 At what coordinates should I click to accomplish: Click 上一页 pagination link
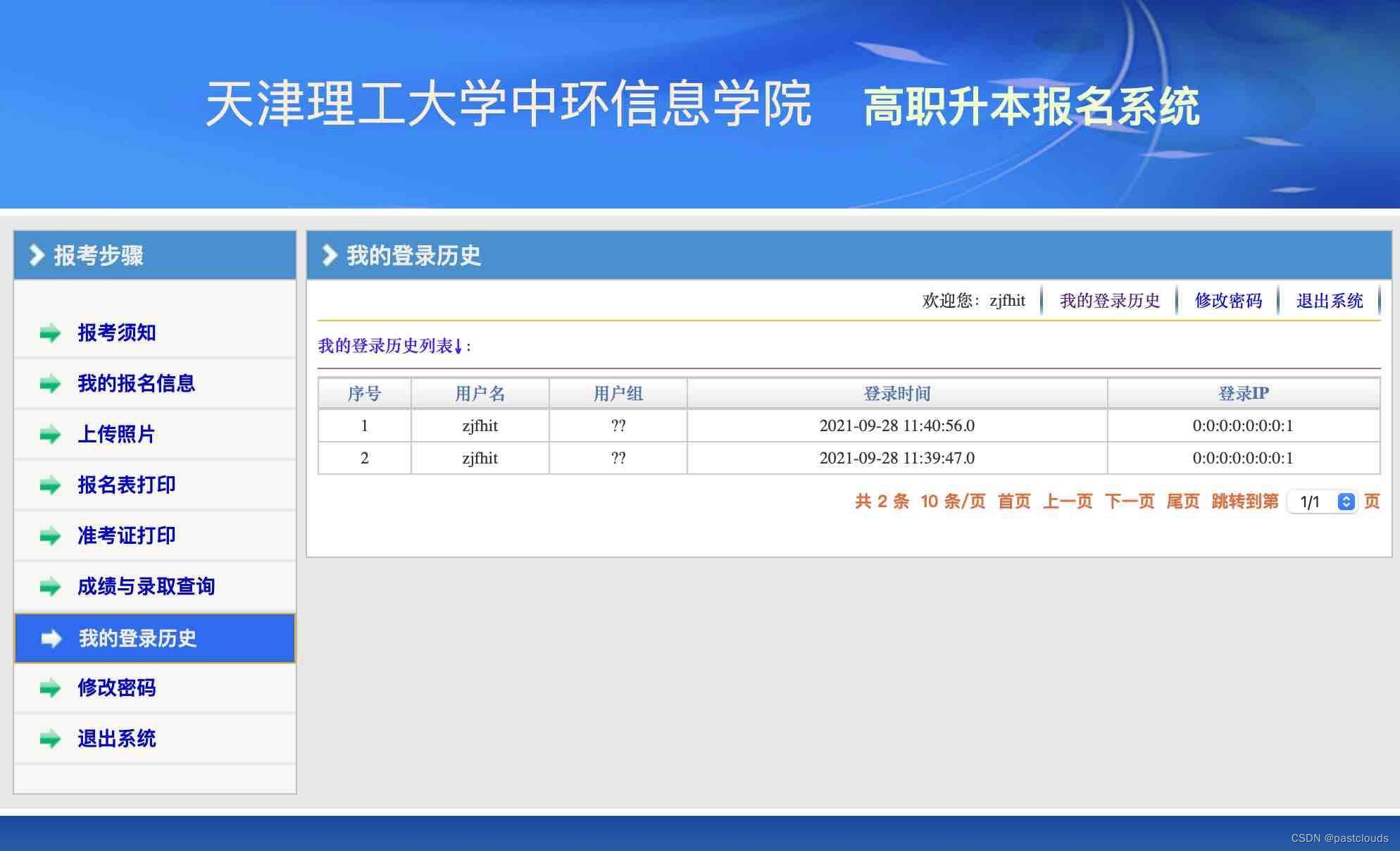point(1068,502)
